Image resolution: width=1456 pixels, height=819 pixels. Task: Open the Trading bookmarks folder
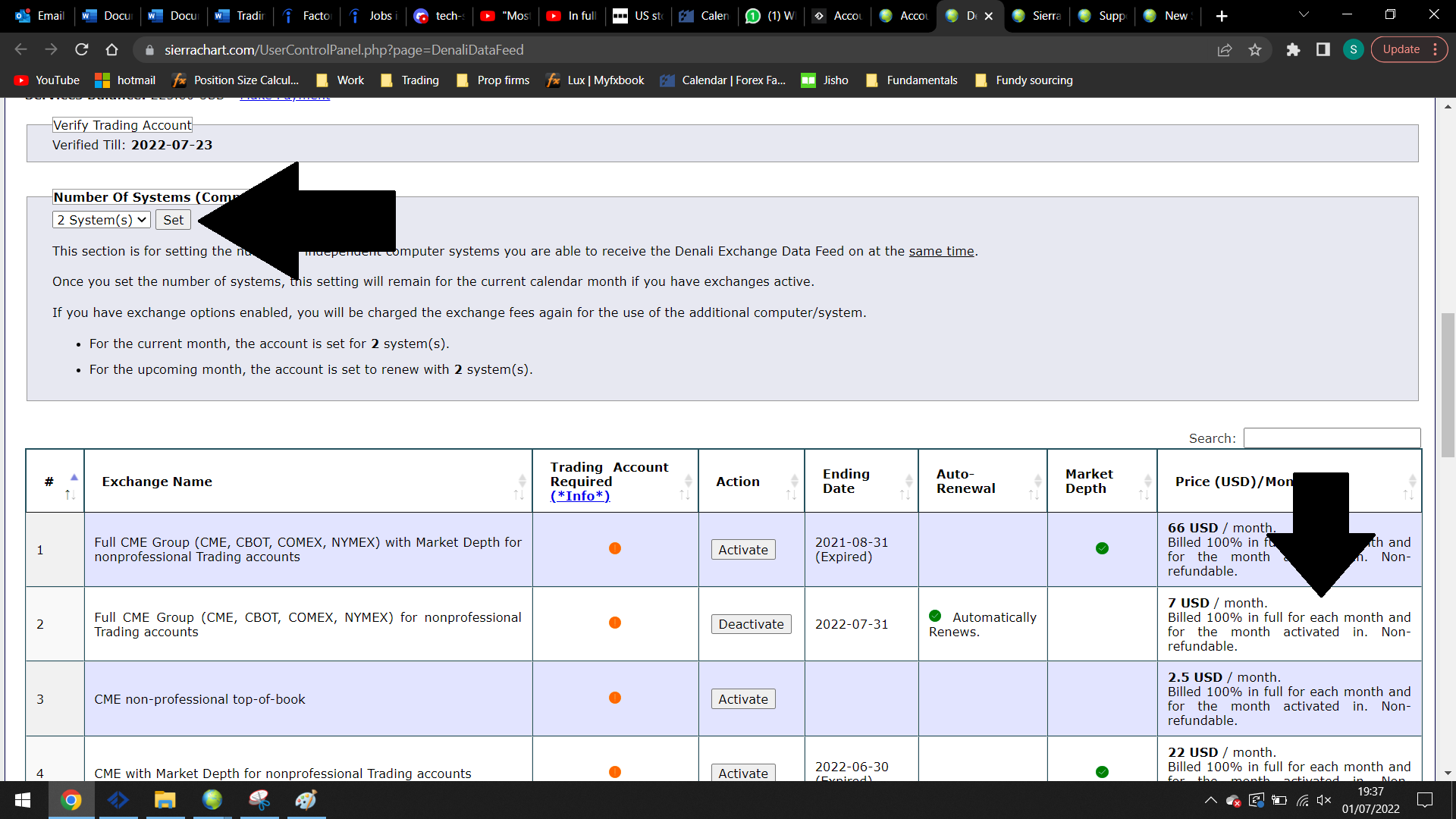pyautogui.click(x=409, y=80)
